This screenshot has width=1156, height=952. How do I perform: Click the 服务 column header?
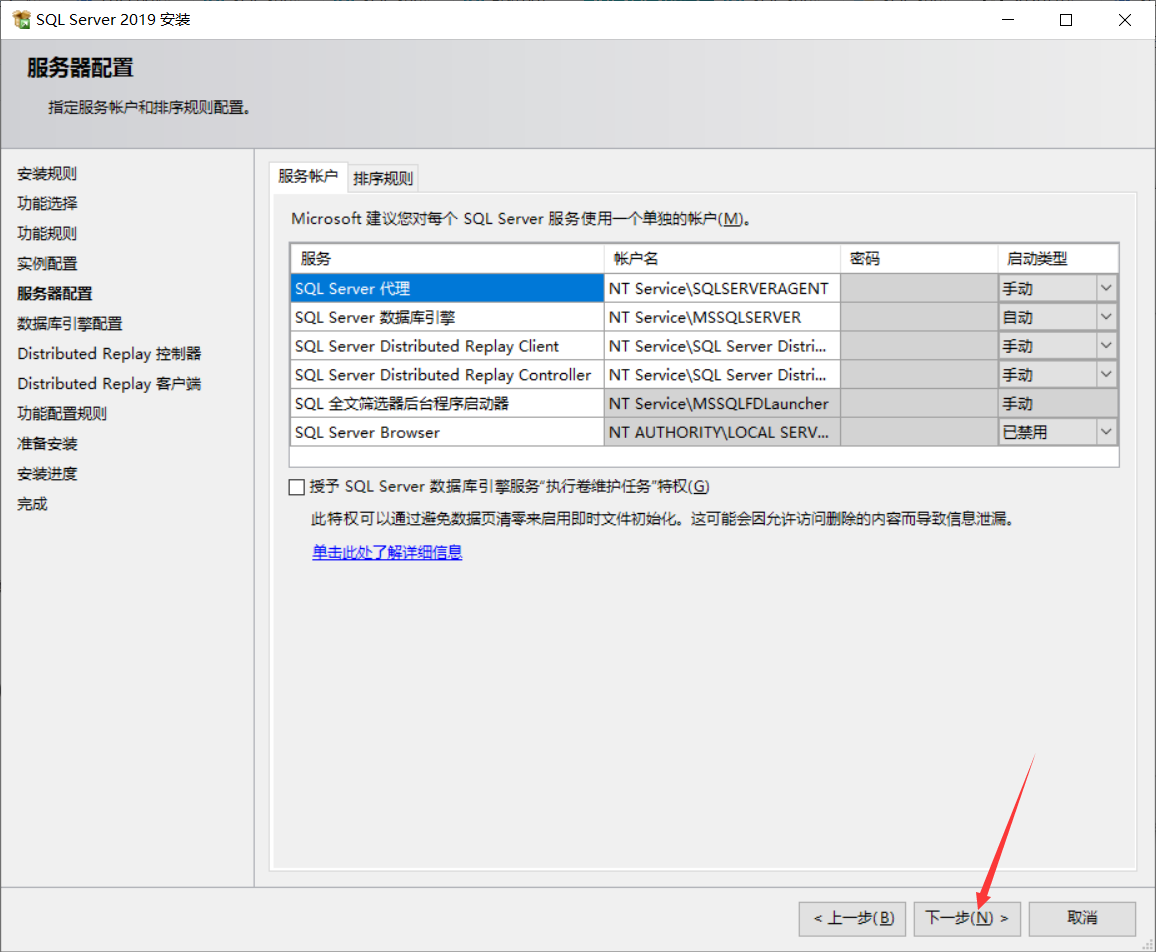pos(448,259)
